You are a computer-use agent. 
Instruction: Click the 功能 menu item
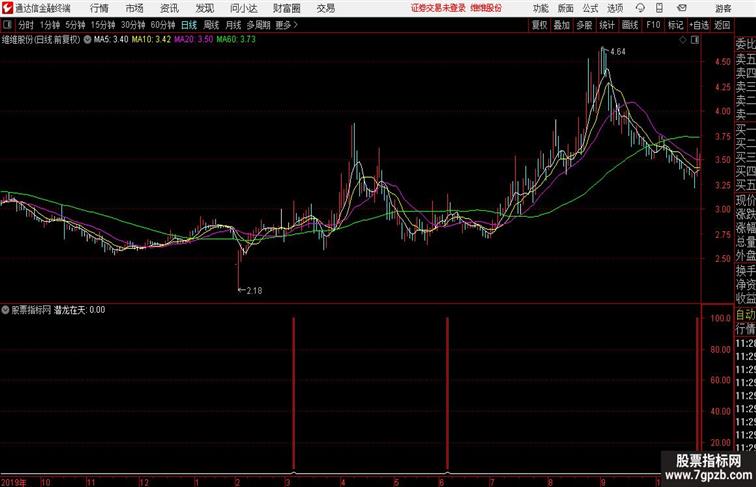[540, 8]
